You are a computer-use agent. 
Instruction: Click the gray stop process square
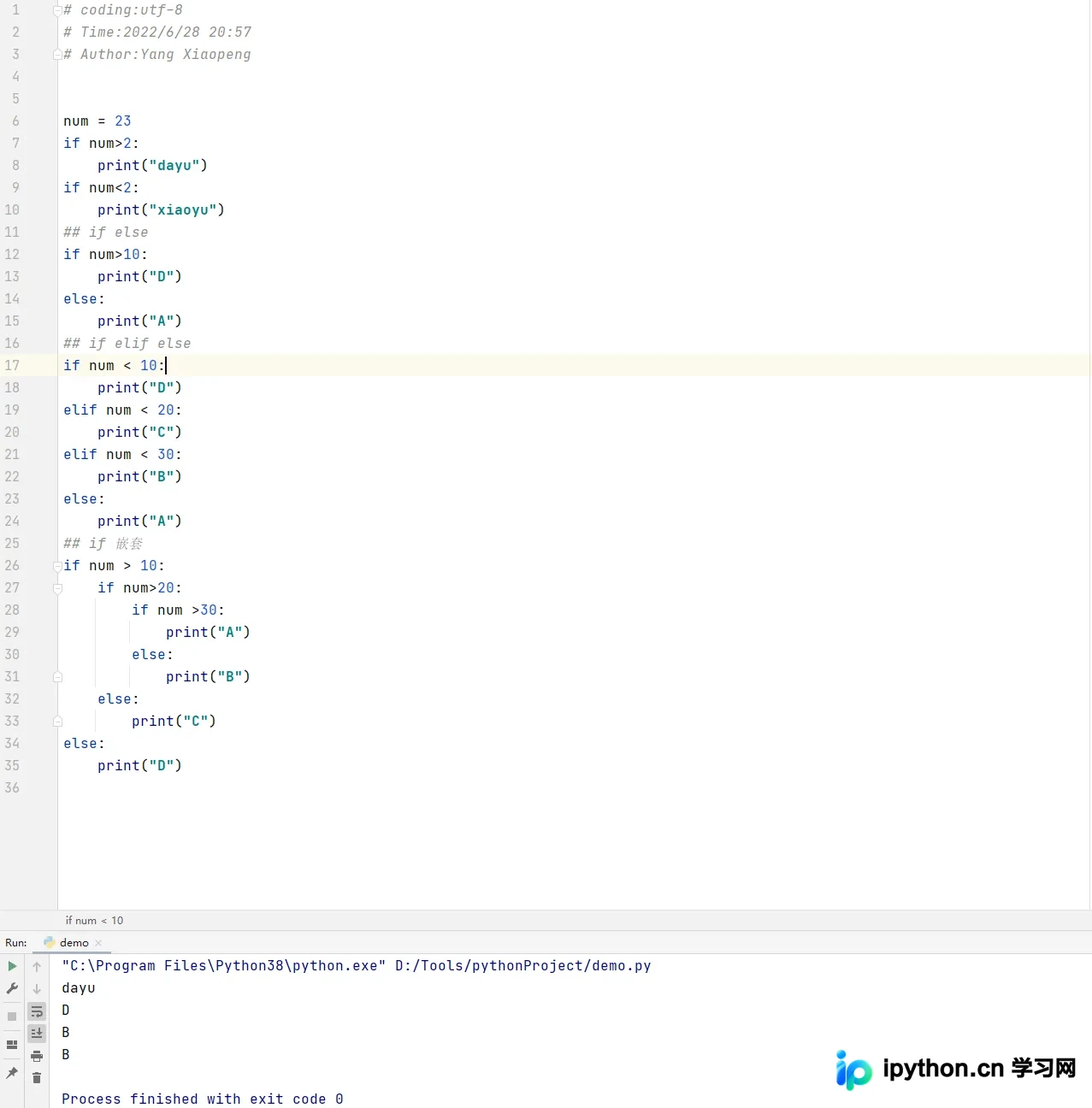tap(12, 1017)
